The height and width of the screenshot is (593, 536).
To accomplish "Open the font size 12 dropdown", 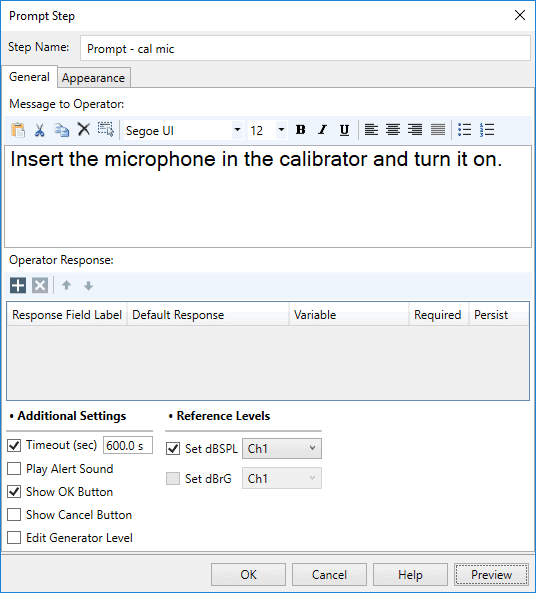I will click(267, 130).
